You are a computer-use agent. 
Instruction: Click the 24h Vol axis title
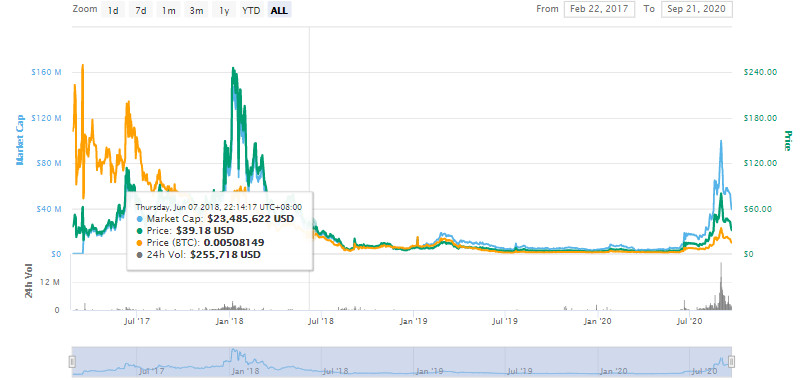coord(29,281)
